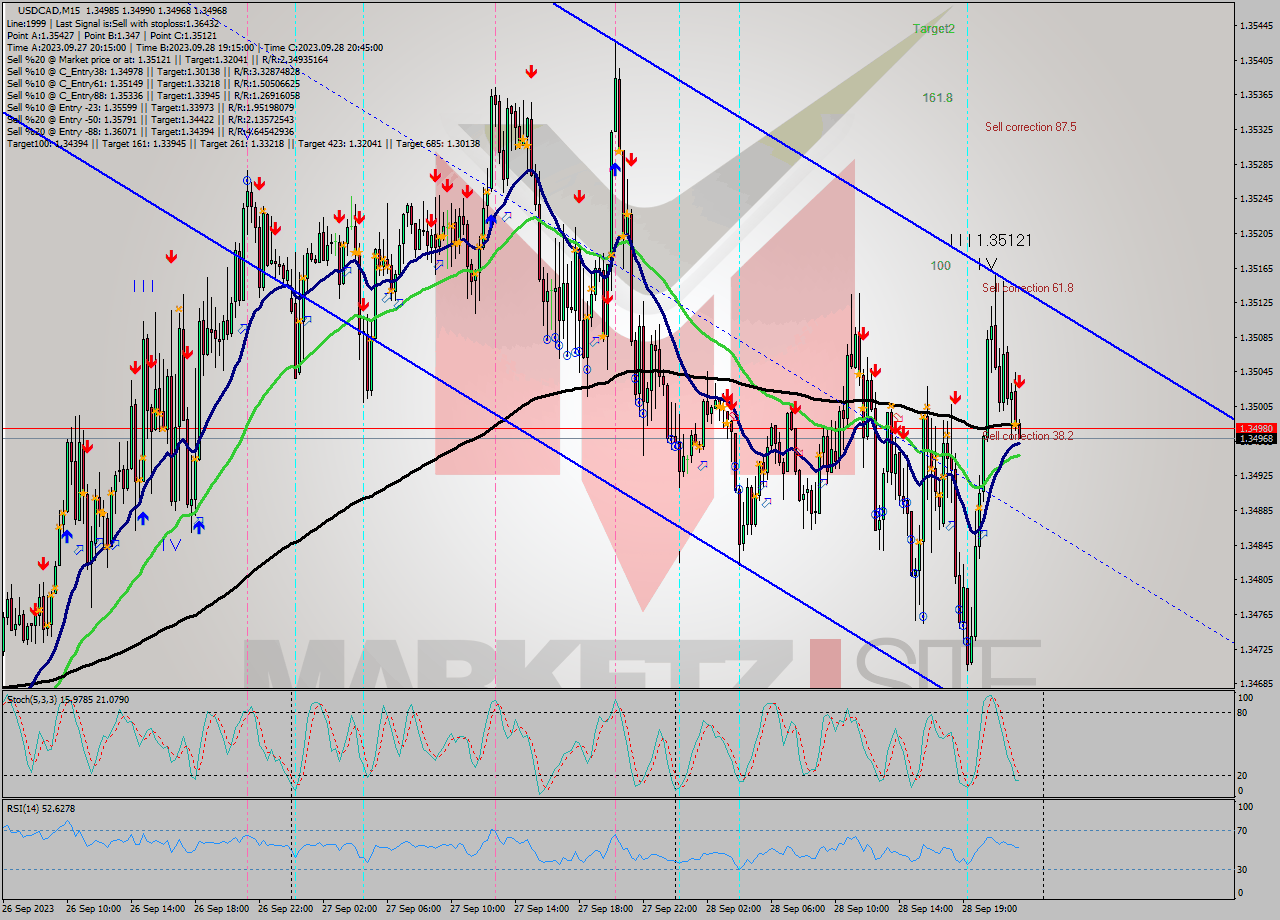
Task: Select the '28 Sep 19:00' time label
Action: 989,909
